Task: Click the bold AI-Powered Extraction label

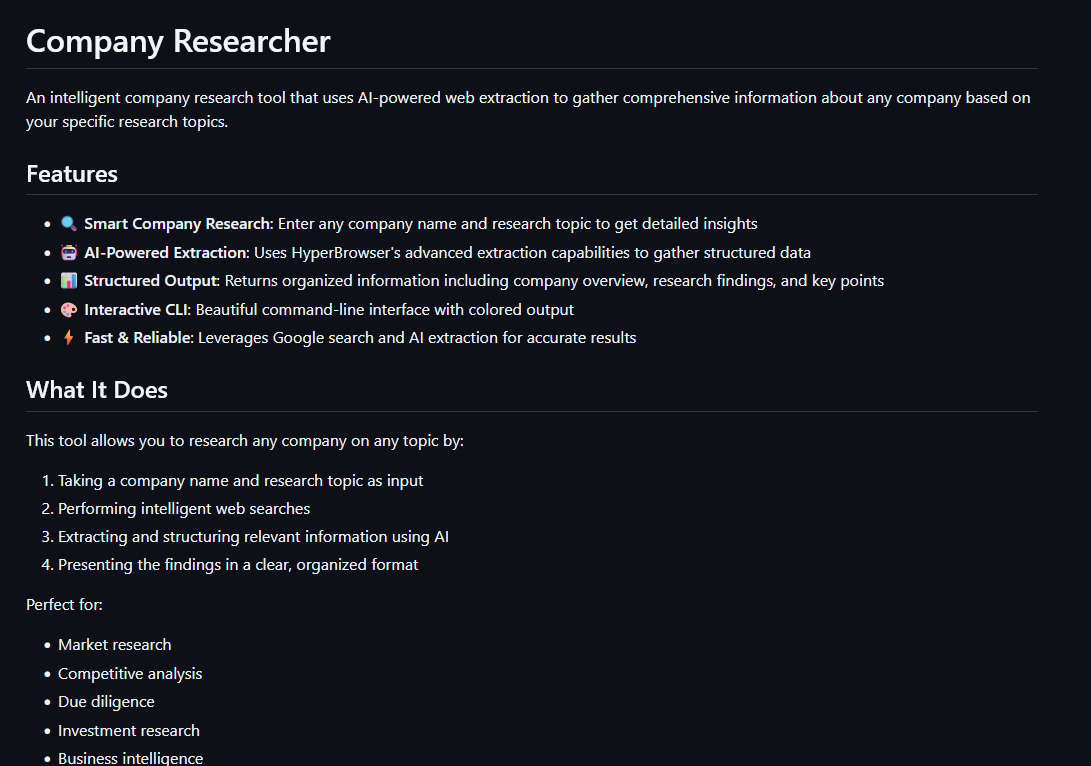Action: 166,252
